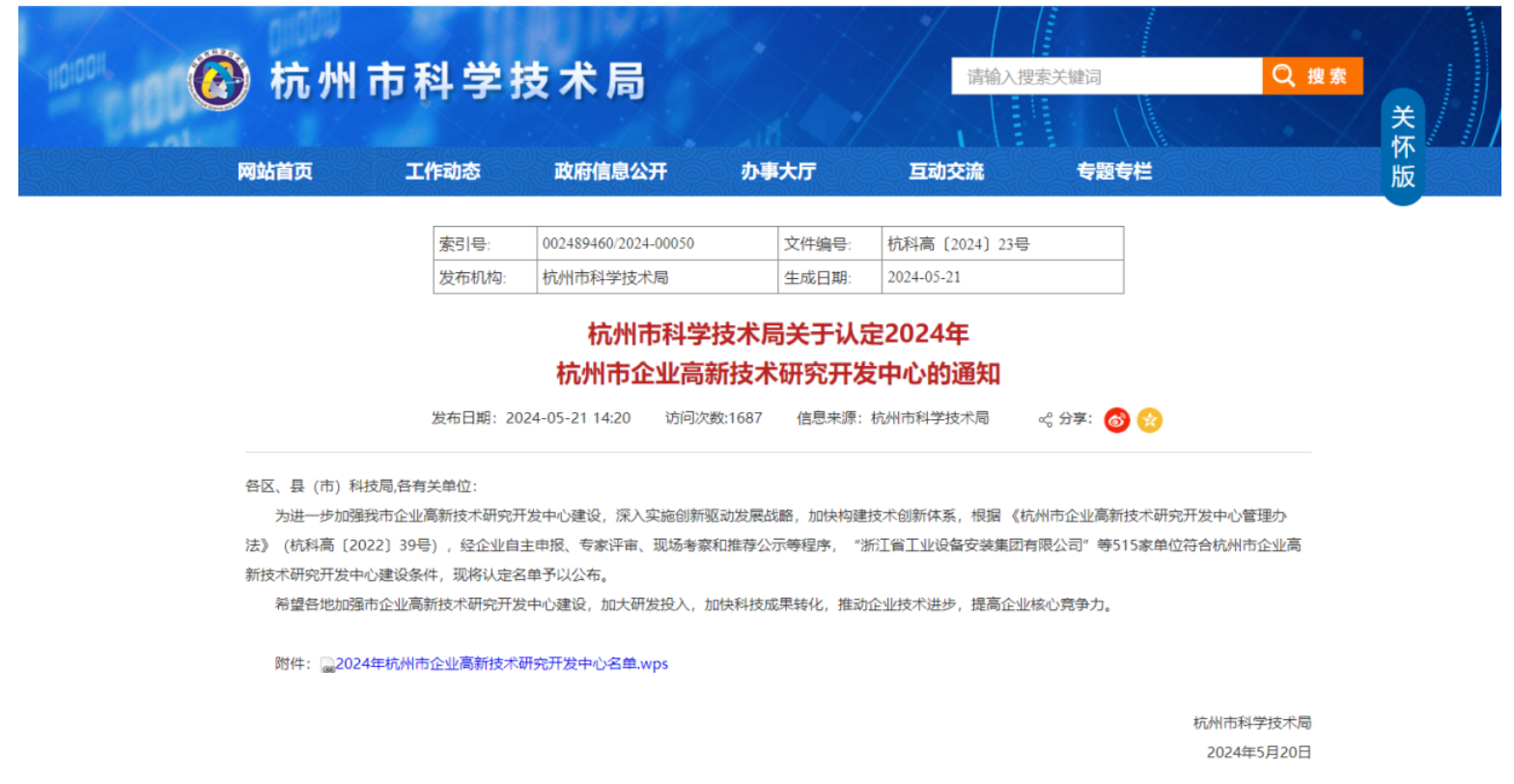
Task: Switch to 关怀版 accessibility mode
Action: coord(1402,147)
